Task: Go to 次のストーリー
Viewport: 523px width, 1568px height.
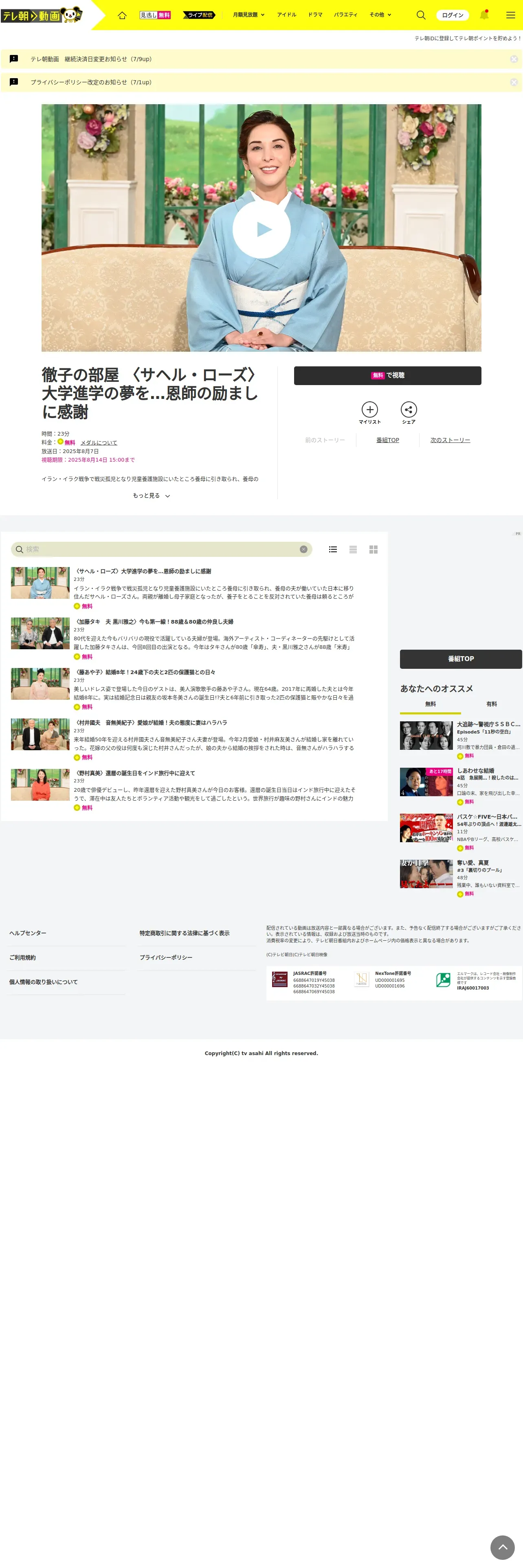Action: point(450,440)
